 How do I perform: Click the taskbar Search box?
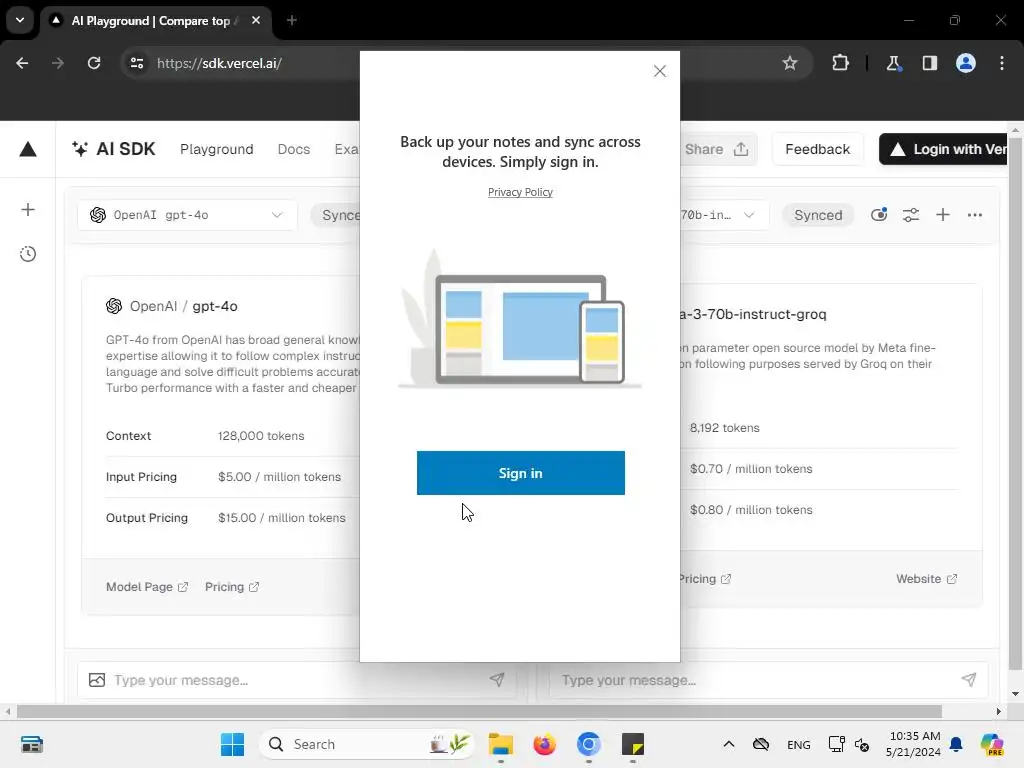[368, 744]
